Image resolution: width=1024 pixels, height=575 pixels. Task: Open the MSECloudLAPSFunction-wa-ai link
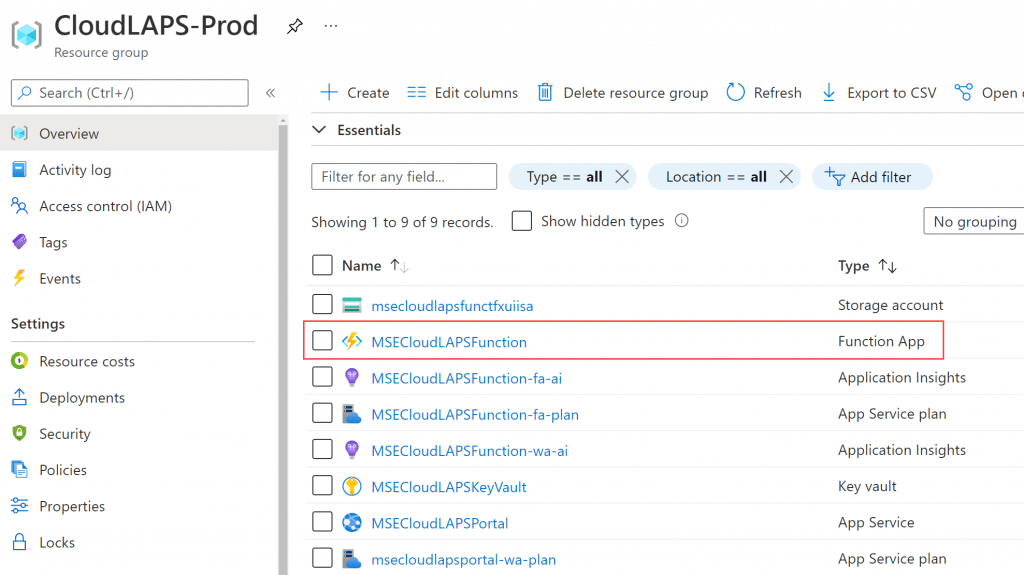coord(470,451)
